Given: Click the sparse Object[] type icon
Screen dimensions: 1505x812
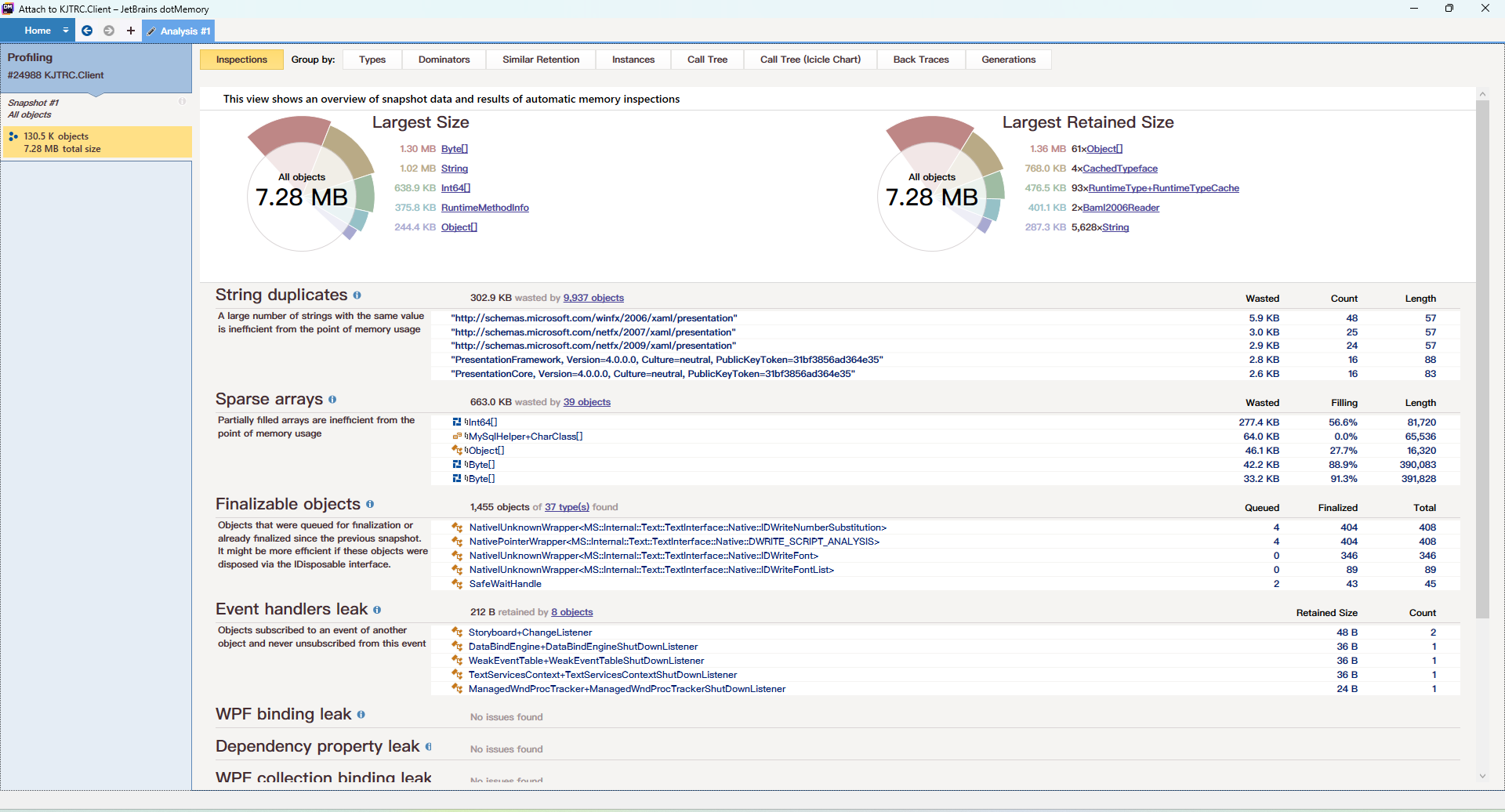Looking at the screenshot, I should [x=457, y=450].
